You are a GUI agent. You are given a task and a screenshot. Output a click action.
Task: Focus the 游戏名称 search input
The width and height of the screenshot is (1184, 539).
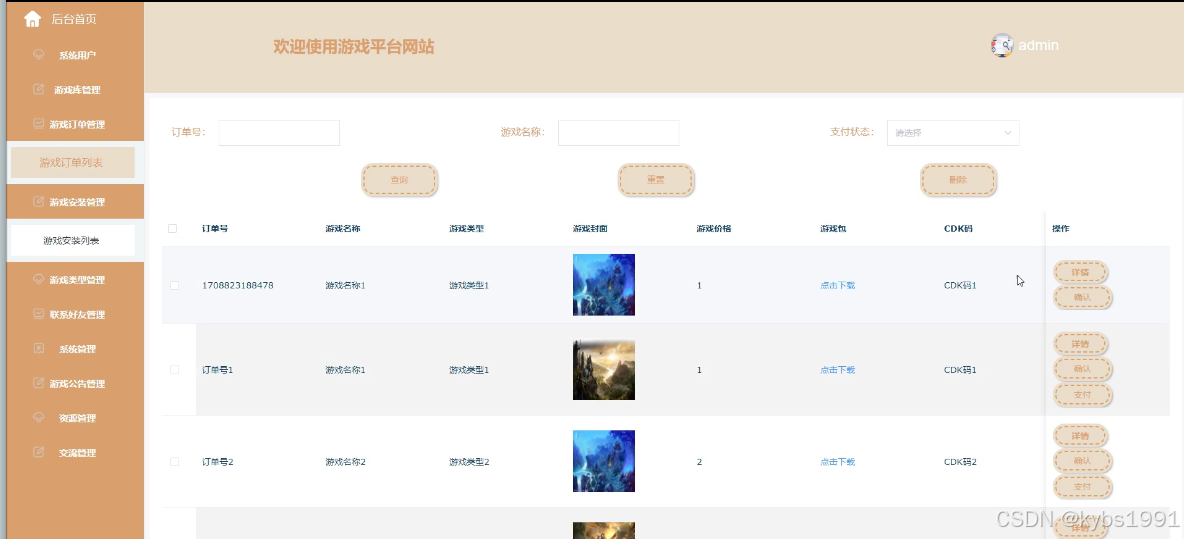click(x=618, y=132)
